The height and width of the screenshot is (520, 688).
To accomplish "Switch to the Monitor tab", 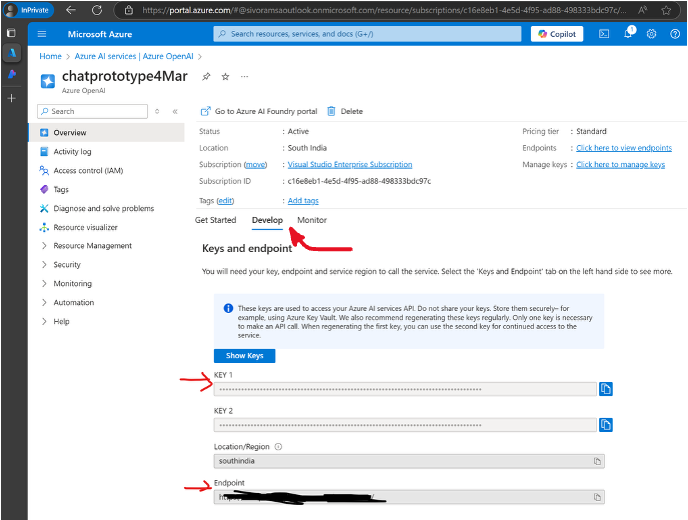I will tap(312, 220).
